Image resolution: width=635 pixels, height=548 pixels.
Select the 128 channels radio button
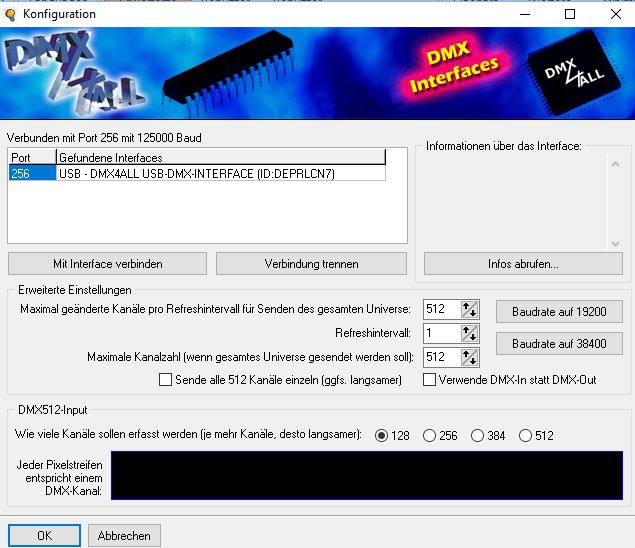(381, 436)
